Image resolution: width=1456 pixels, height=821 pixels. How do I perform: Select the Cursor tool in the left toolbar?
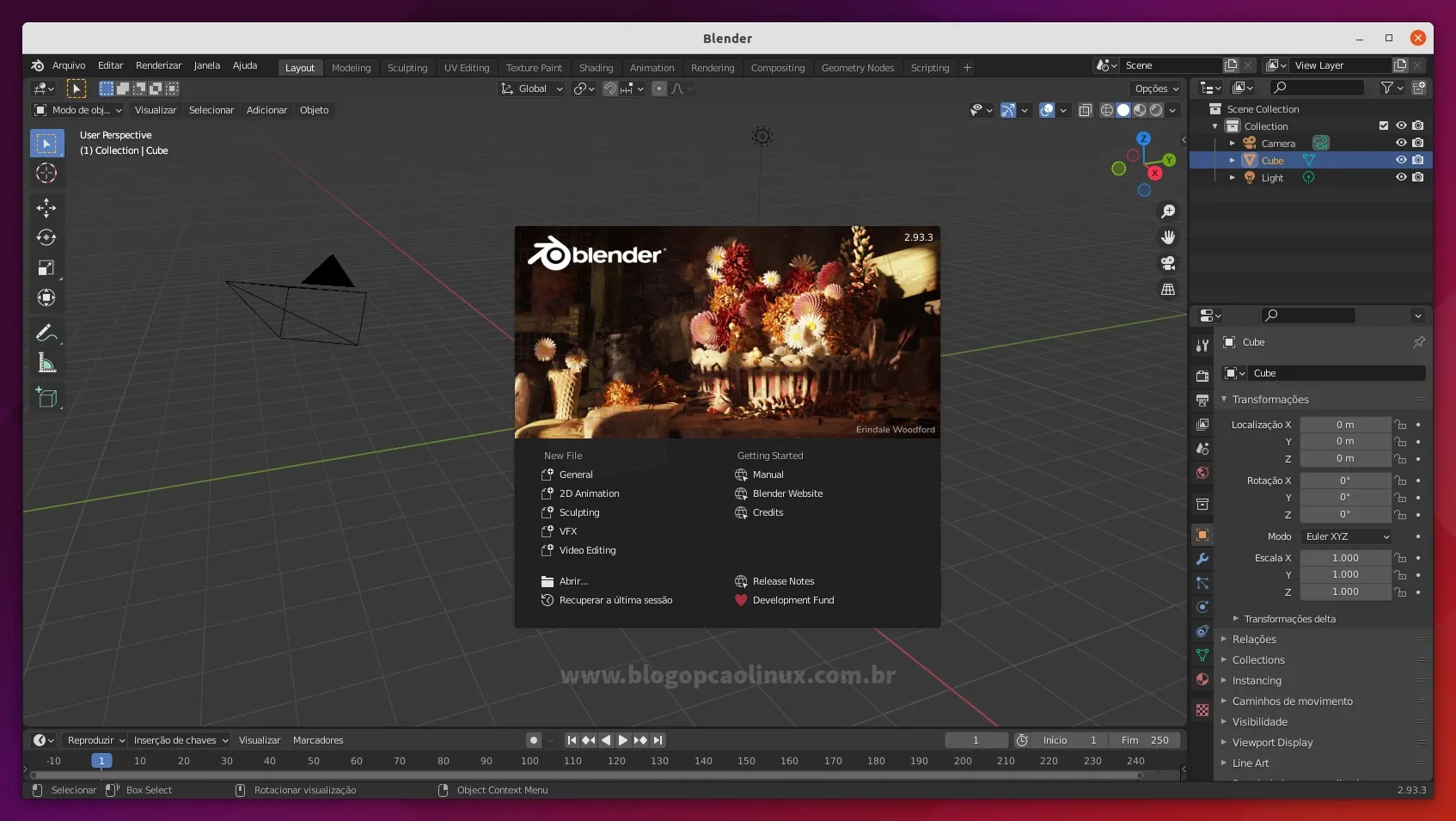coord(46,173)
